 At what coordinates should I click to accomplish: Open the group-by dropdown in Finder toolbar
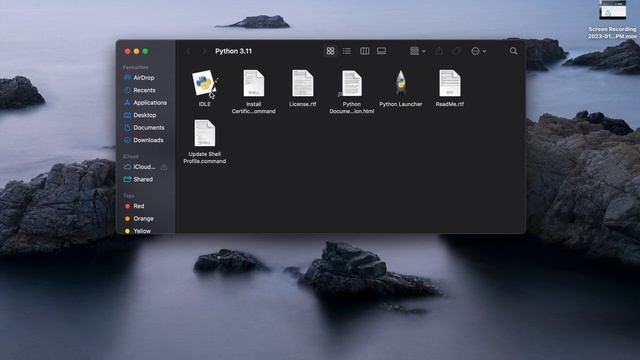click(x=418, y=51)
